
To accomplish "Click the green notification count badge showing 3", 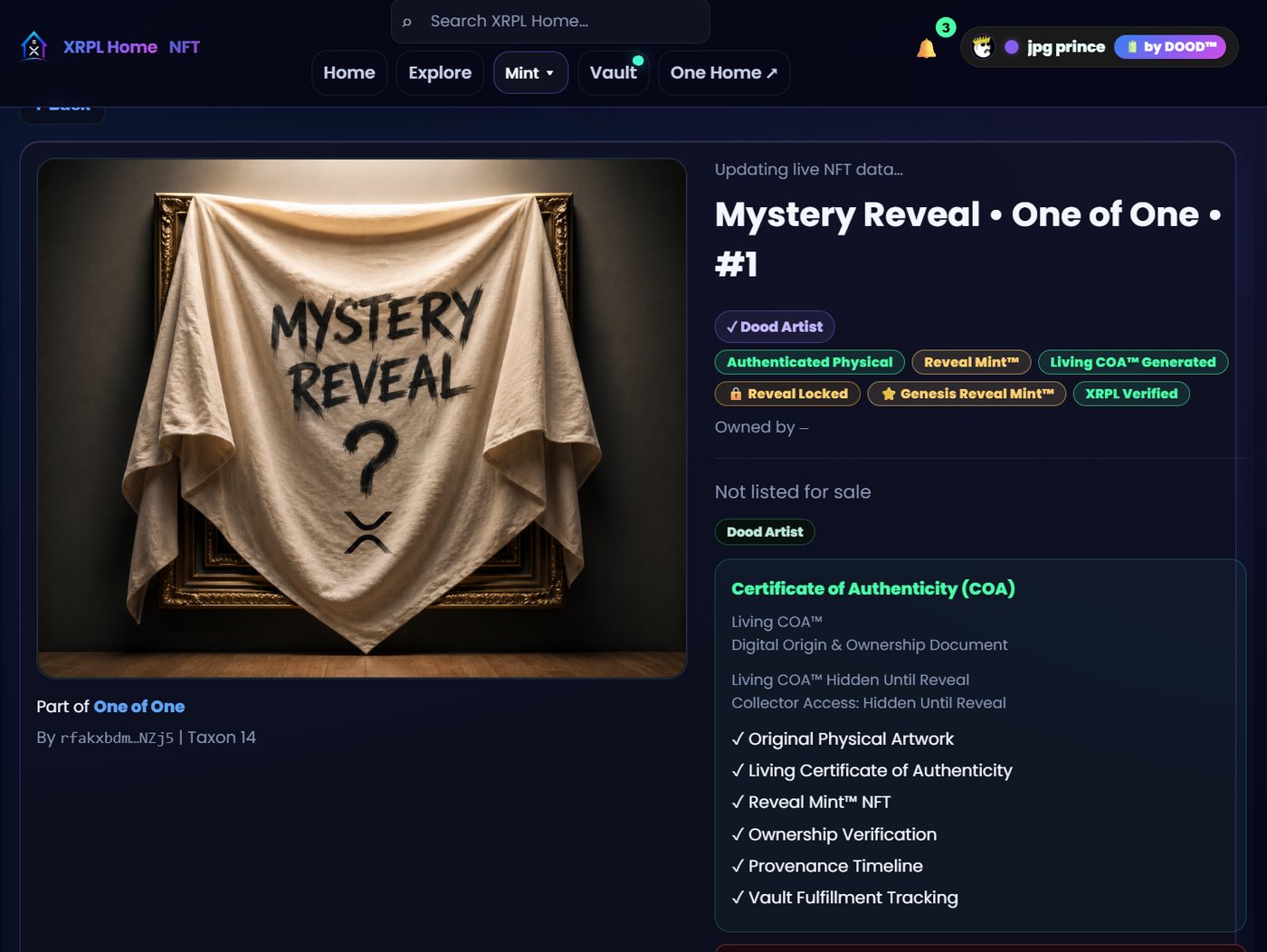I will click(x=946, y=27).
